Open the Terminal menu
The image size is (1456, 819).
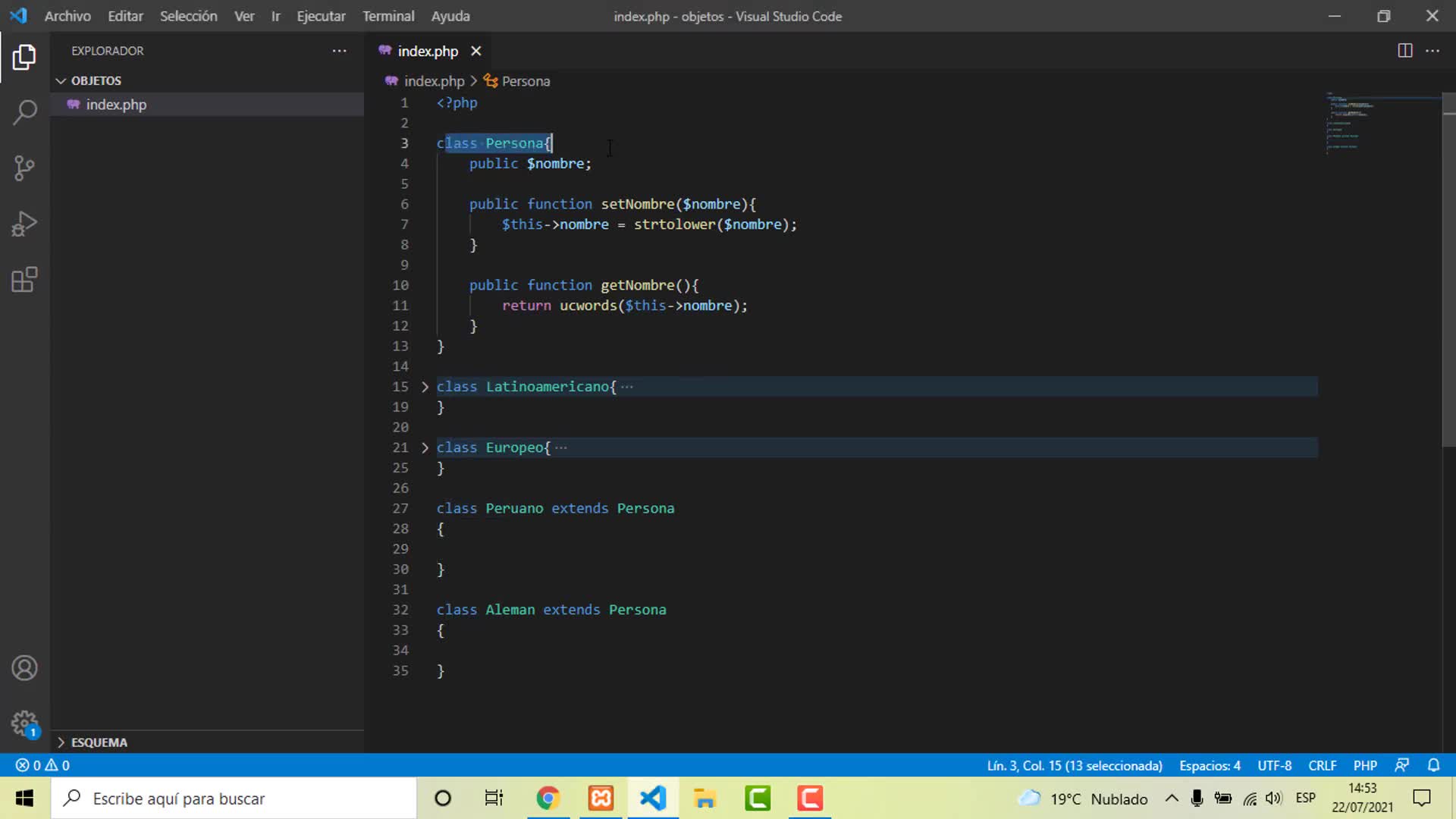(x=388, y=16)
